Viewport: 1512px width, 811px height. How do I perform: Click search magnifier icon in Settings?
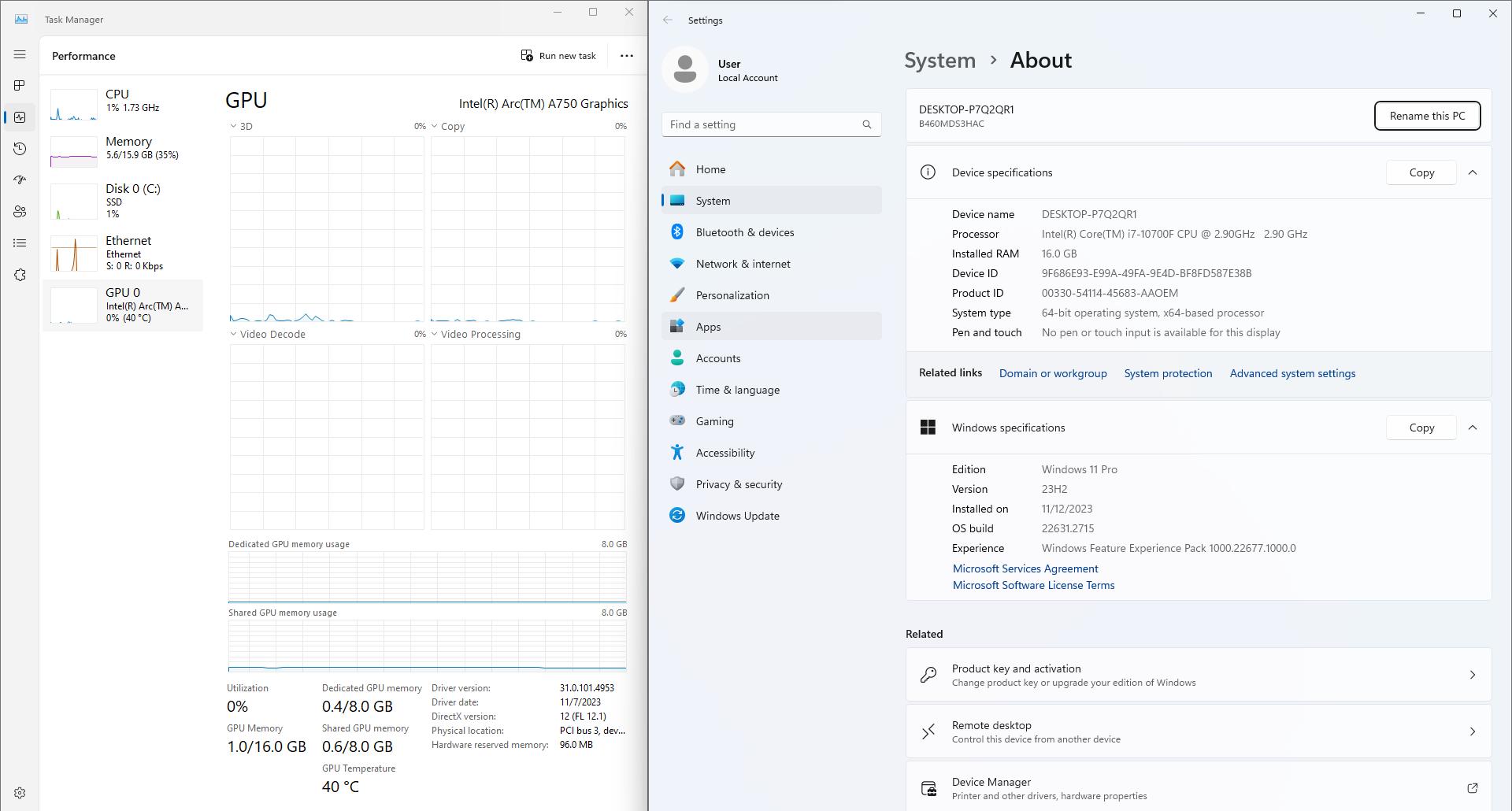pyautogui.click(x=867, y=124)
